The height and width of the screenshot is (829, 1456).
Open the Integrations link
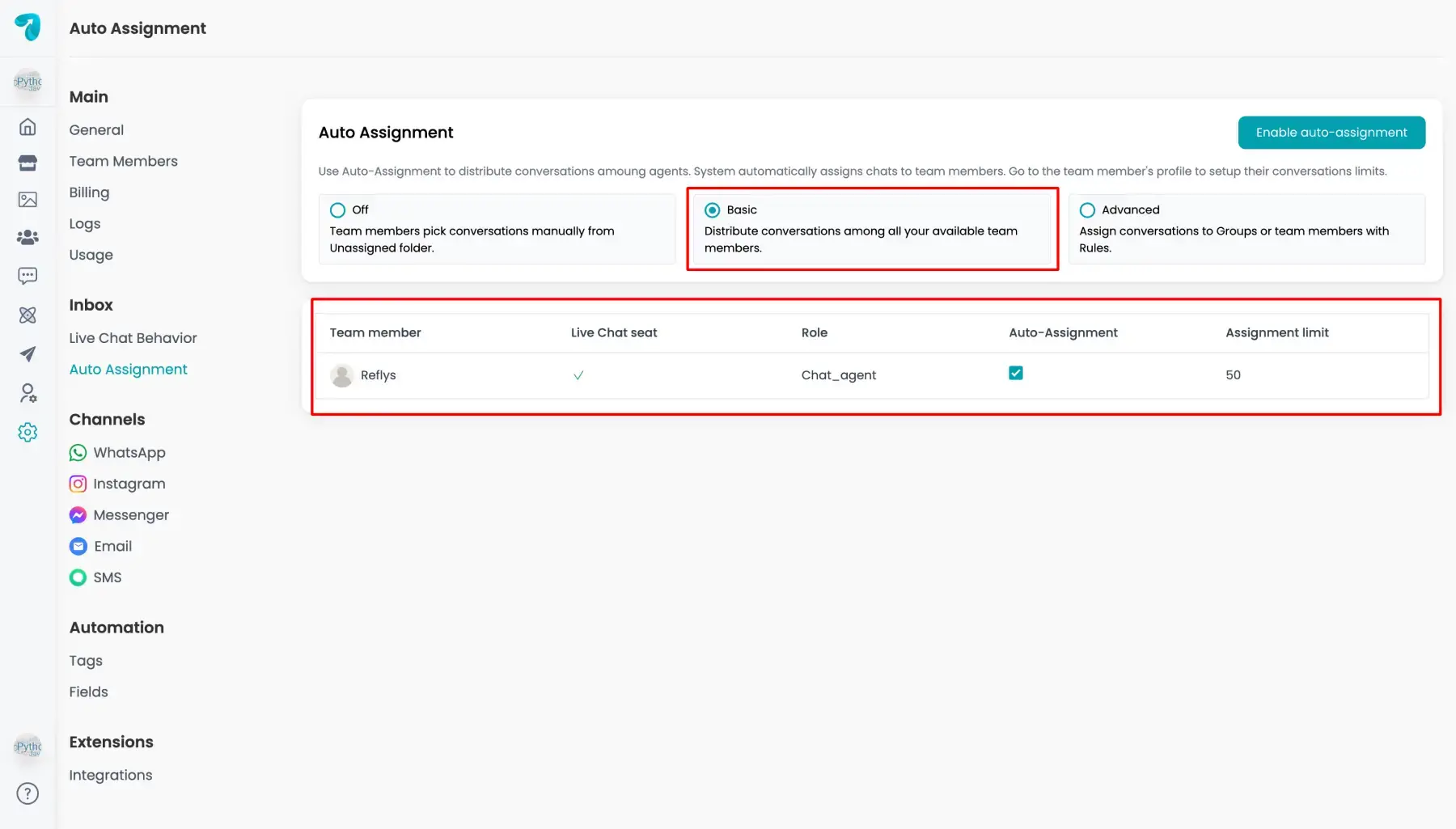[111, 775]
